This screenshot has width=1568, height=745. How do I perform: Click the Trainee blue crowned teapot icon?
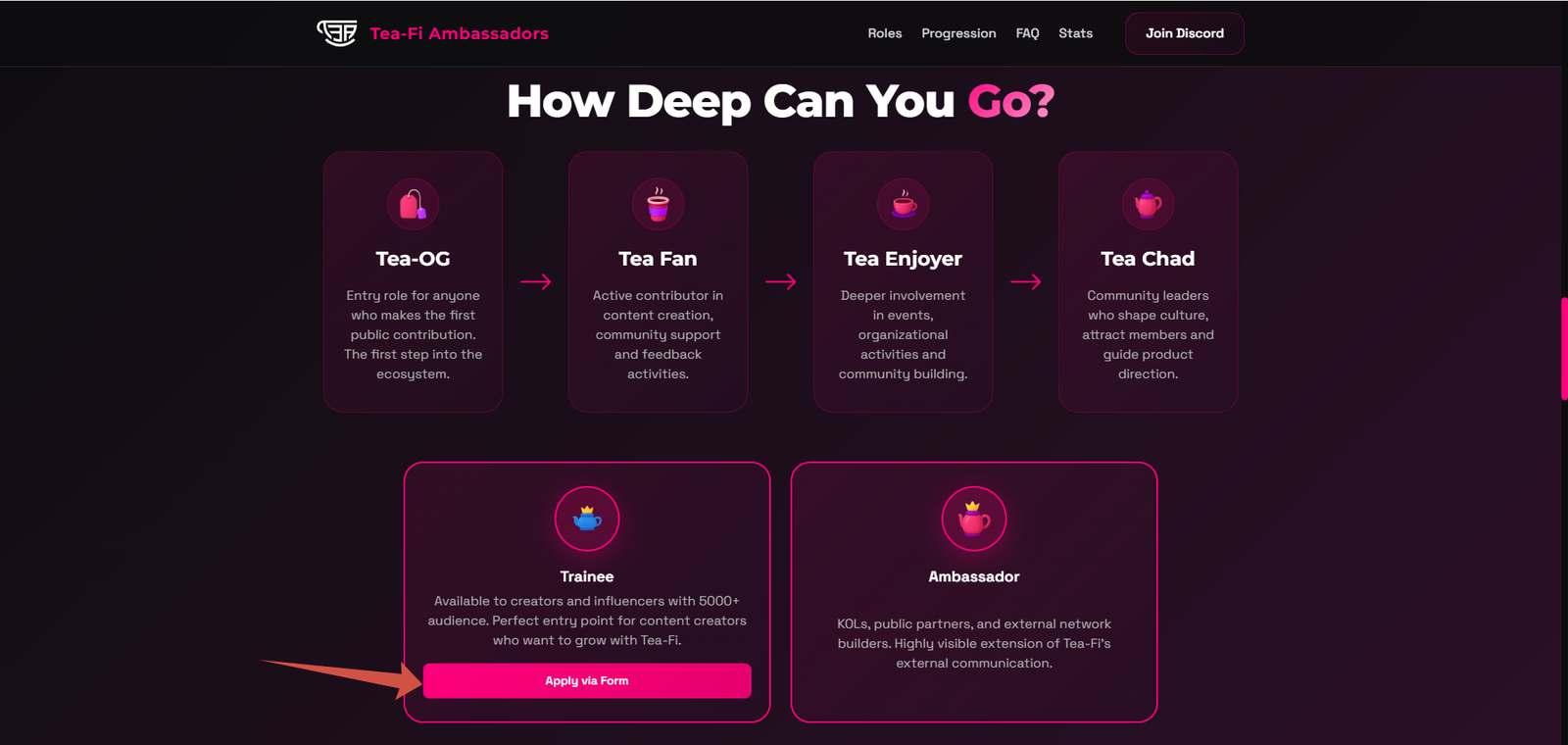click(587, 519)
